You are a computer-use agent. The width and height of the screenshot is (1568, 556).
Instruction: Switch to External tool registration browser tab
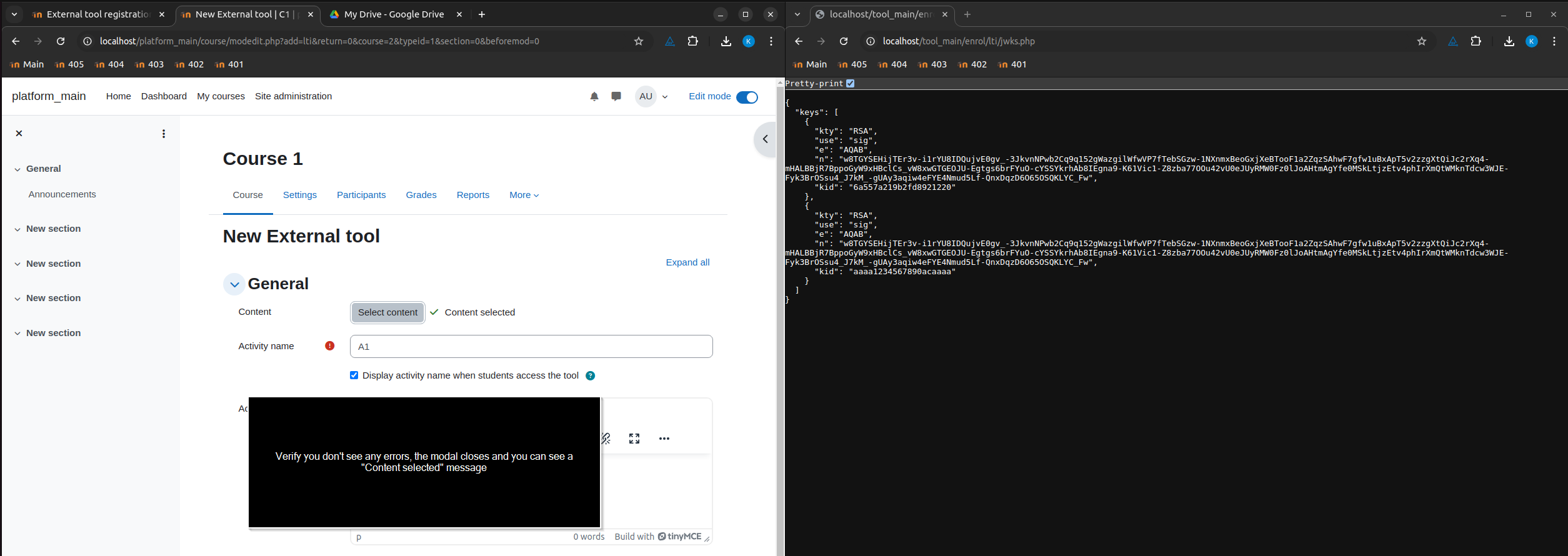click(x=98, y=14)
